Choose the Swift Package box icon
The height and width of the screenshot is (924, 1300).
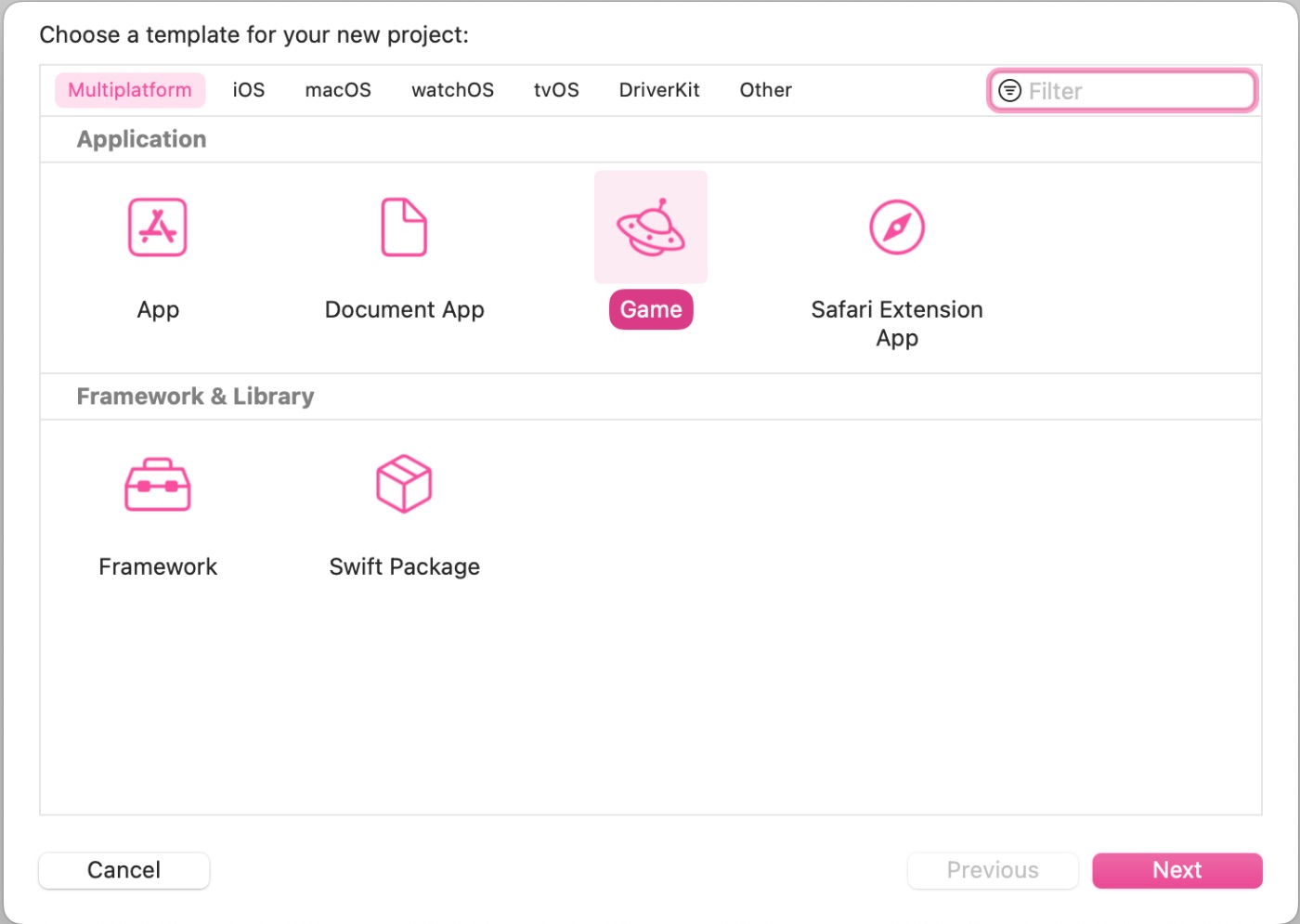click(x=404, y=484)
